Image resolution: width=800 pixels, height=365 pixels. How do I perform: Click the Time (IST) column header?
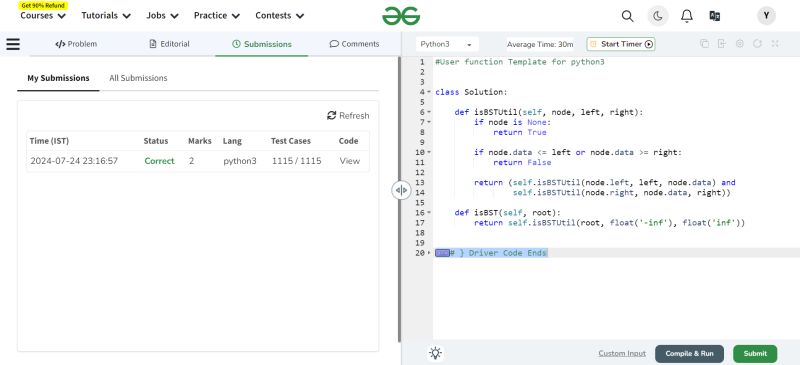click(49, 141)
